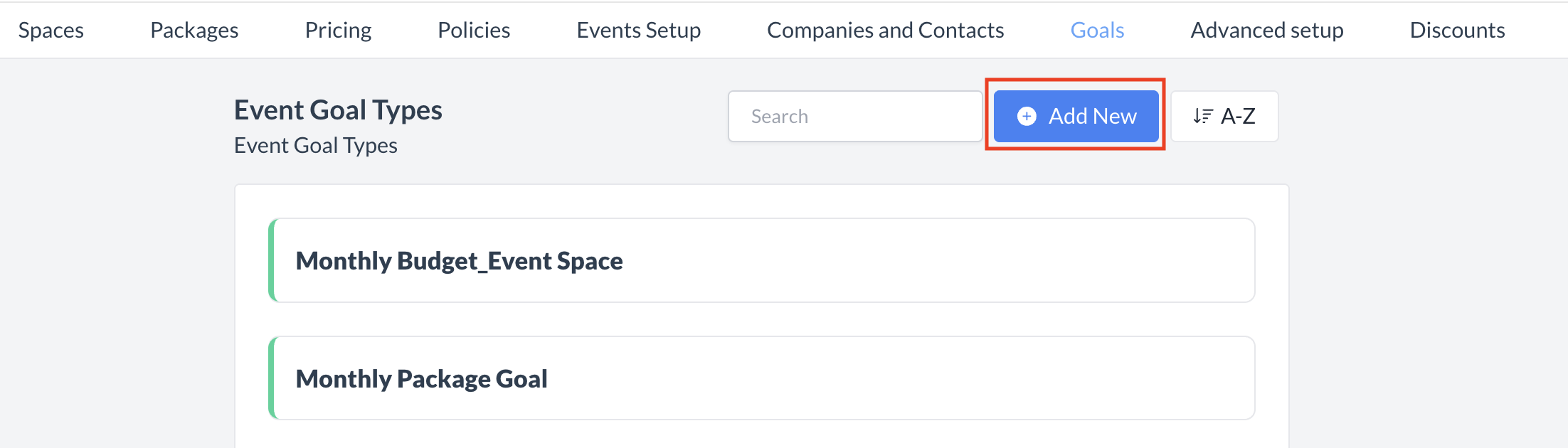The height and width of the screenshot is (448, 1568).
Task: Click the Event Goal Types heading
Action: coord(338,110)
